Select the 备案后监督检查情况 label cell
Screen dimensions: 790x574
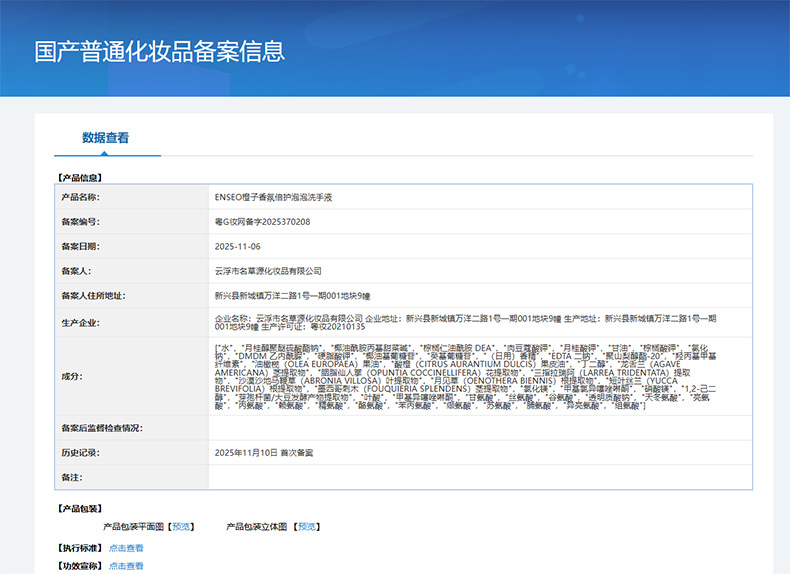(x=132, y=428)
